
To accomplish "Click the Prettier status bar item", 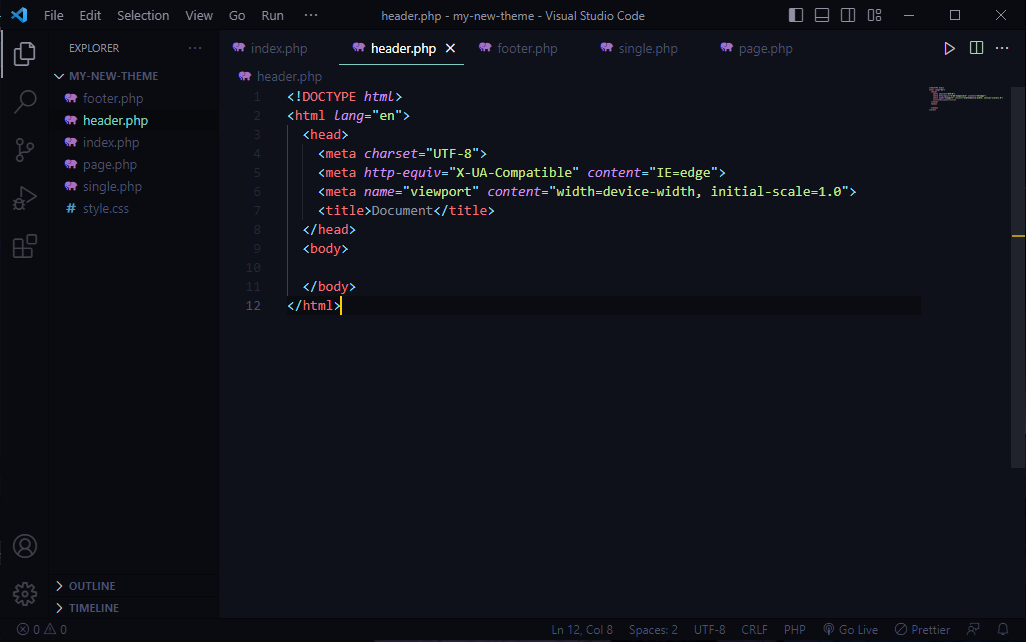I will click(923, 630).
